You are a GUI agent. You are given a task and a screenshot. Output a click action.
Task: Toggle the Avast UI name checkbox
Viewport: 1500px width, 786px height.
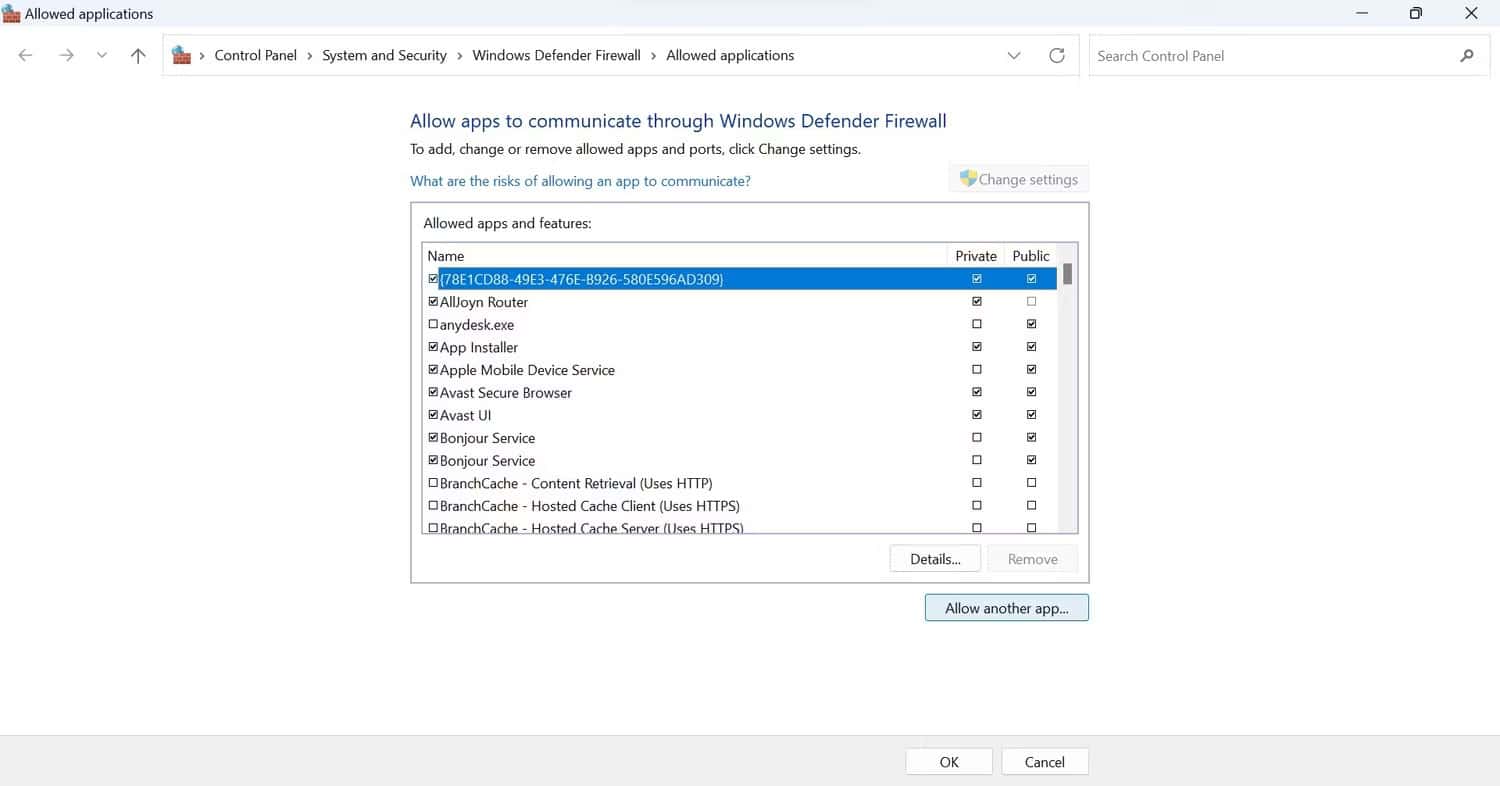tap(433, 415)
